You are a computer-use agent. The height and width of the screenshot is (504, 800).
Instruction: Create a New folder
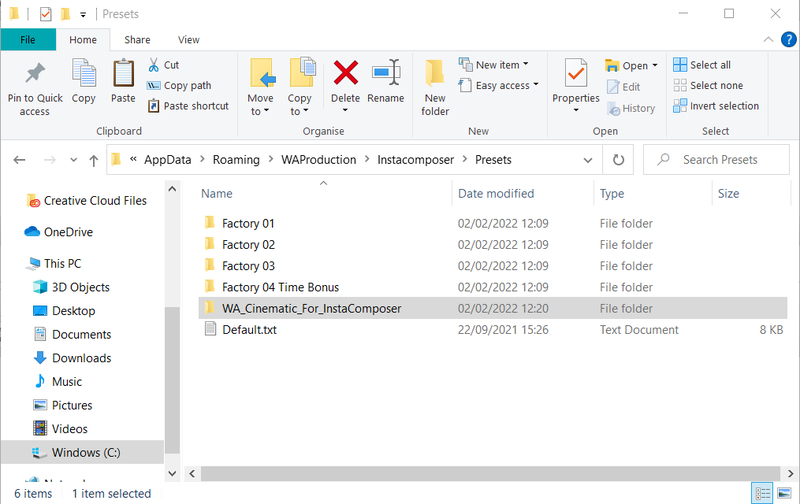(x=435, y=88)
